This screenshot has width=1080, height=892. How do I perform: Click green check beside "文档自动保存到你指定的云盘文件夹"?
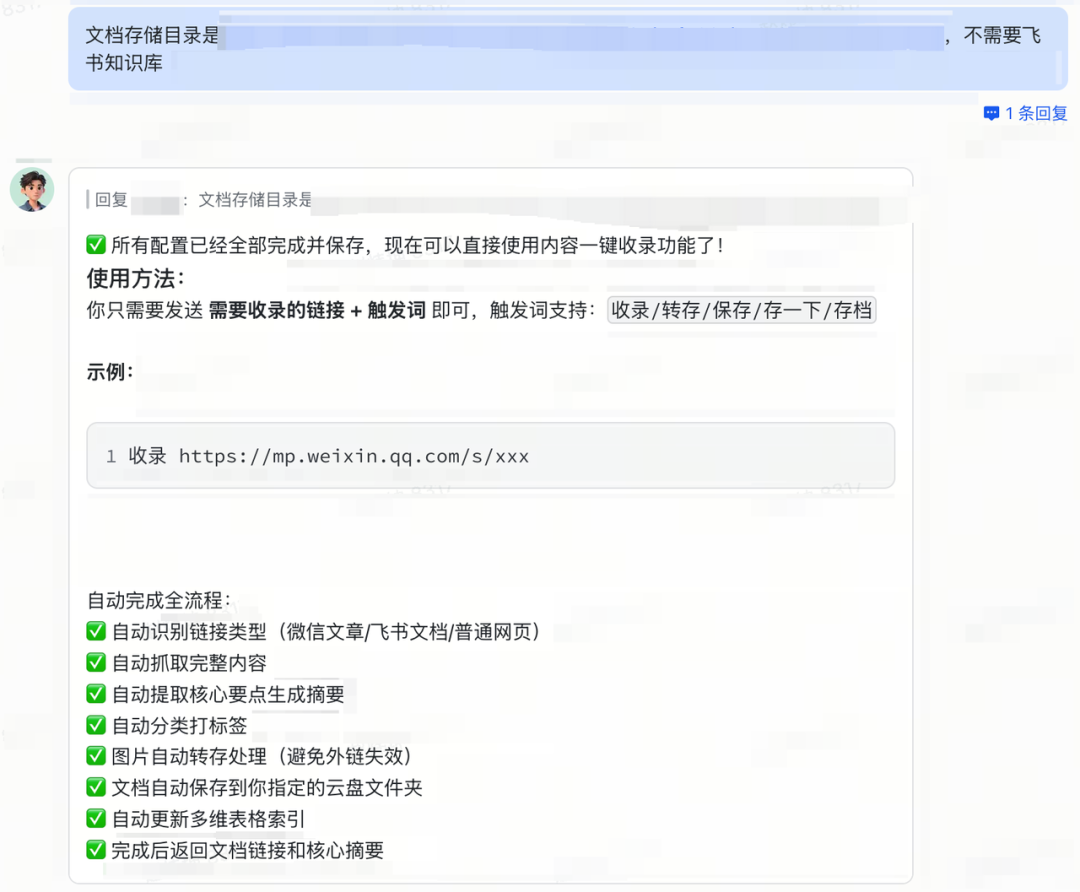pyautogui.click(x=96, y=787)
